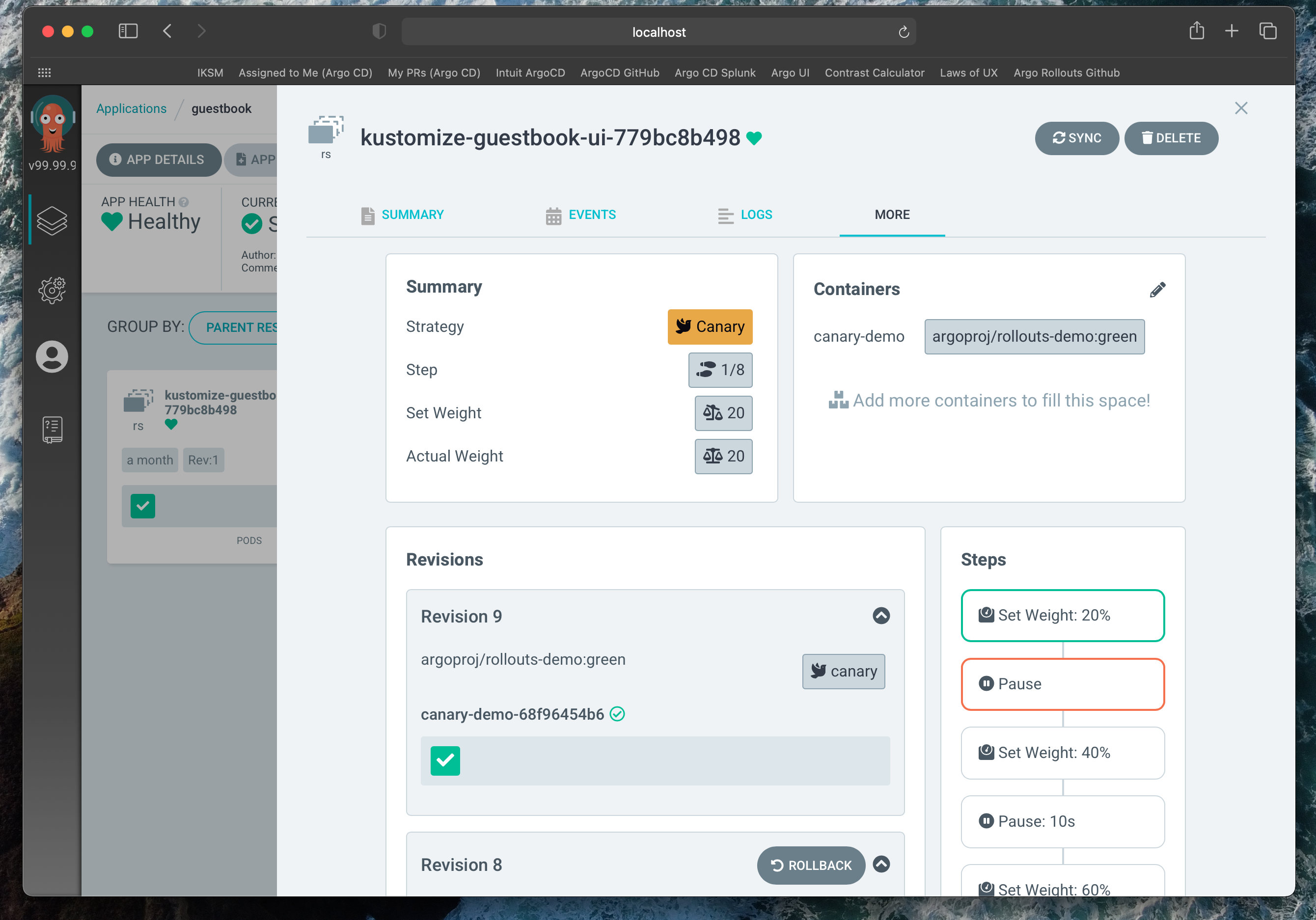
Task: Click Safari share icon
Action: click(1196, 31)
